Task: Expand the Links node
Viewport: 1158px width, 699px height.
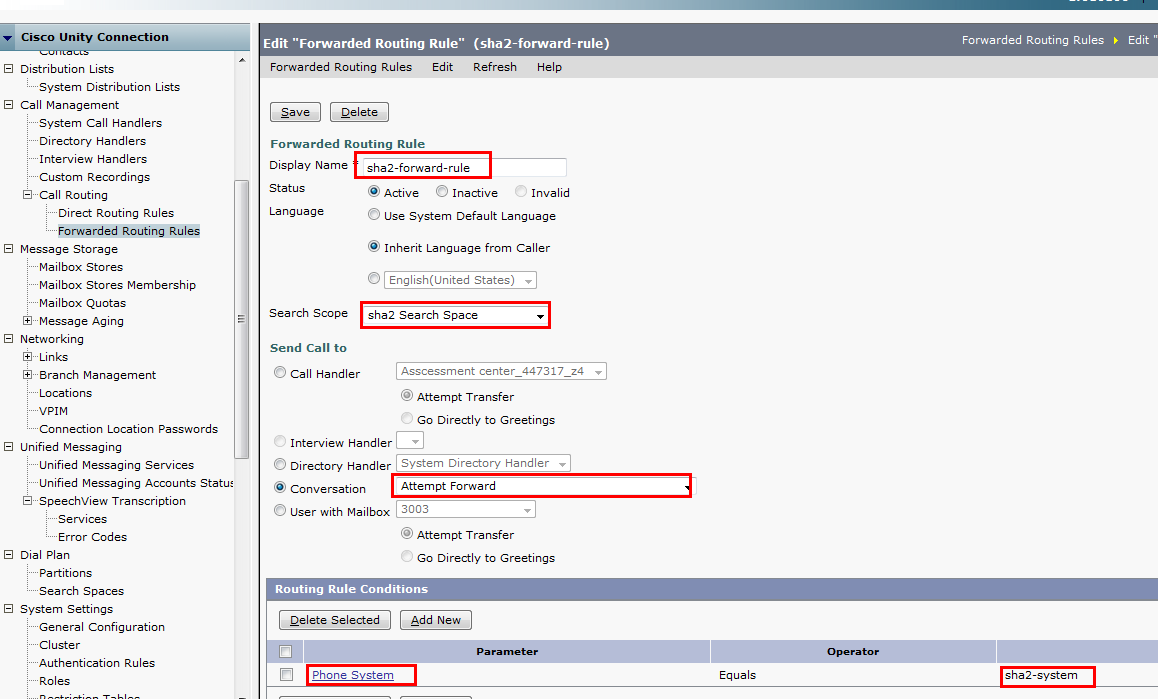Action: click(27, 357)
